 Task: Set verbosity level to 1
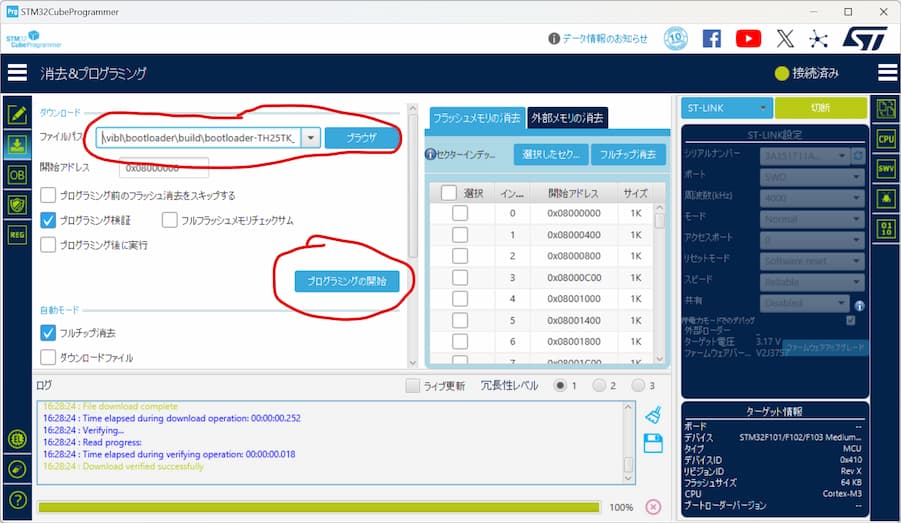point(560,386)
